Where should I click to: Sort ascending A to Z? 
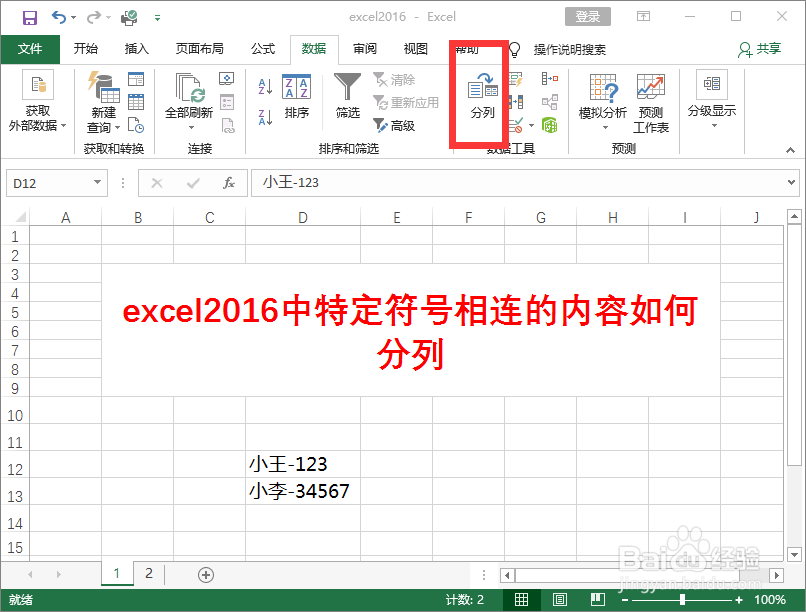(265, 86)
